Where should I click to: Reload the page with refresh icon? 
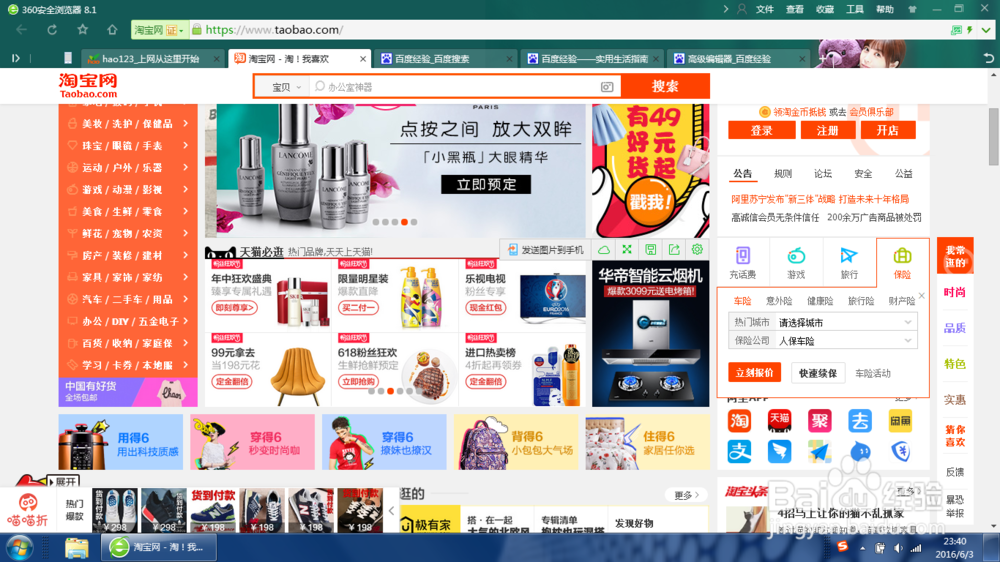(x=52, y=30)
